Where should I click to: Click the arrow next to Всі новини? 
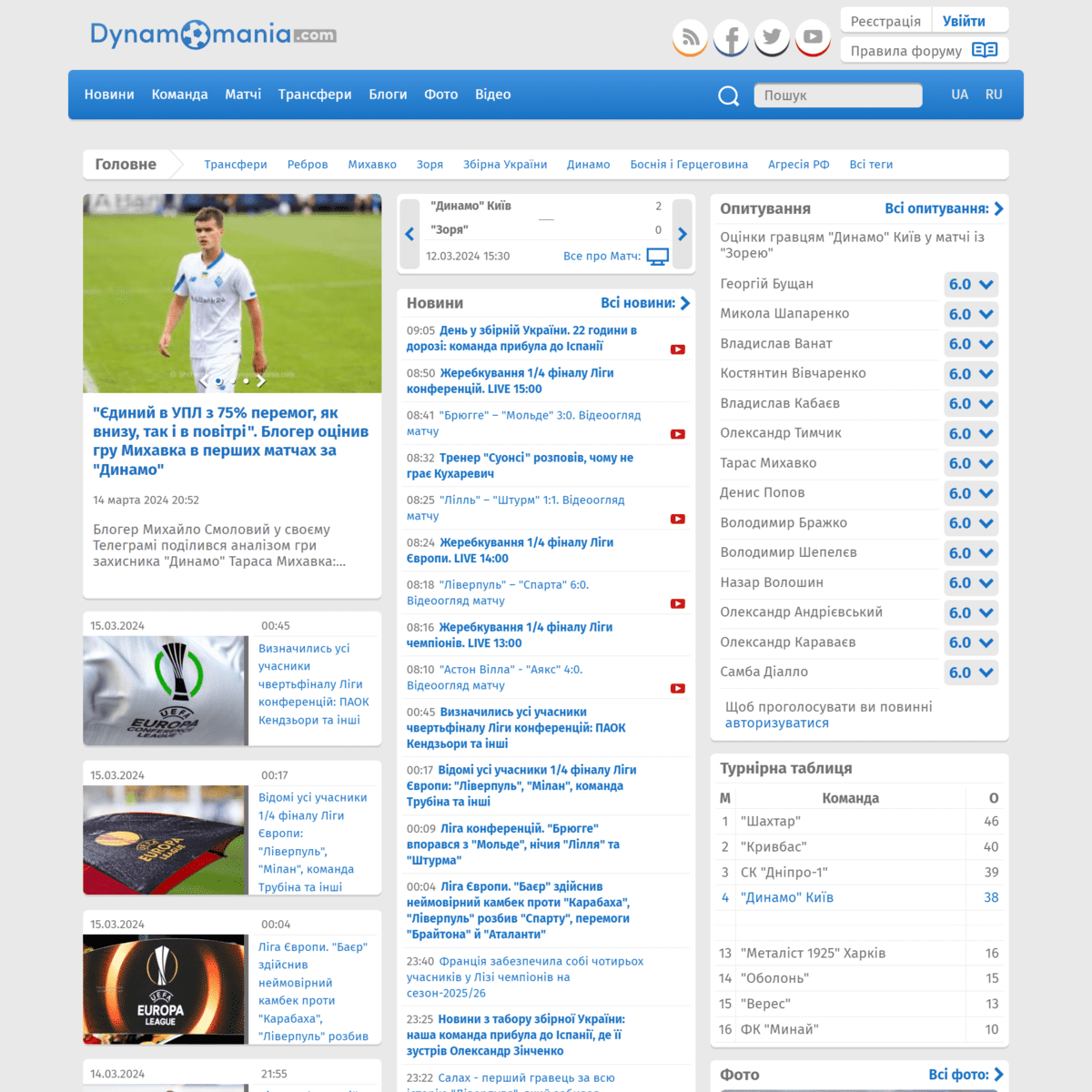click(x=685, y=303)
